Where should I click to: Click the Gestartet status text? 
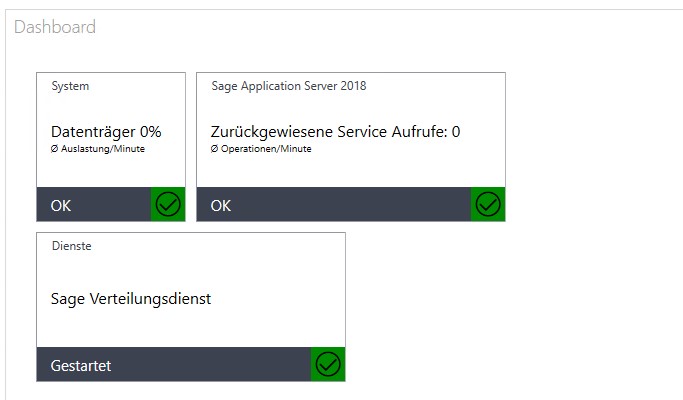(81, 366)
